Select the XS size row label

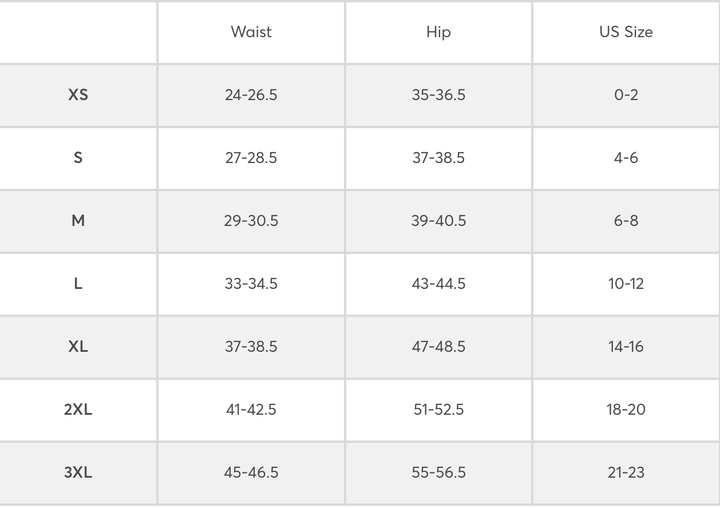click(x=78, y=95)
